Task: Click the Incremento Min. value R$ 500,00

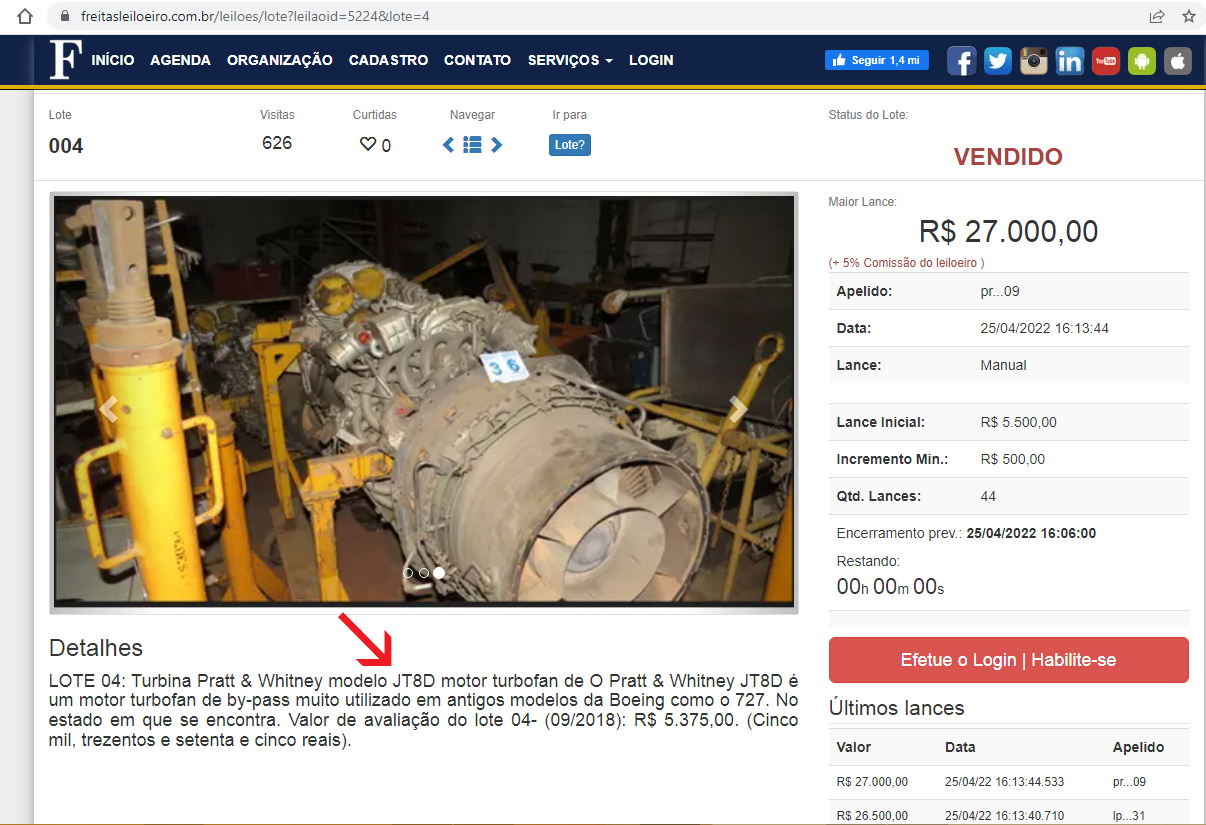Action: (x=1013, y=459)
